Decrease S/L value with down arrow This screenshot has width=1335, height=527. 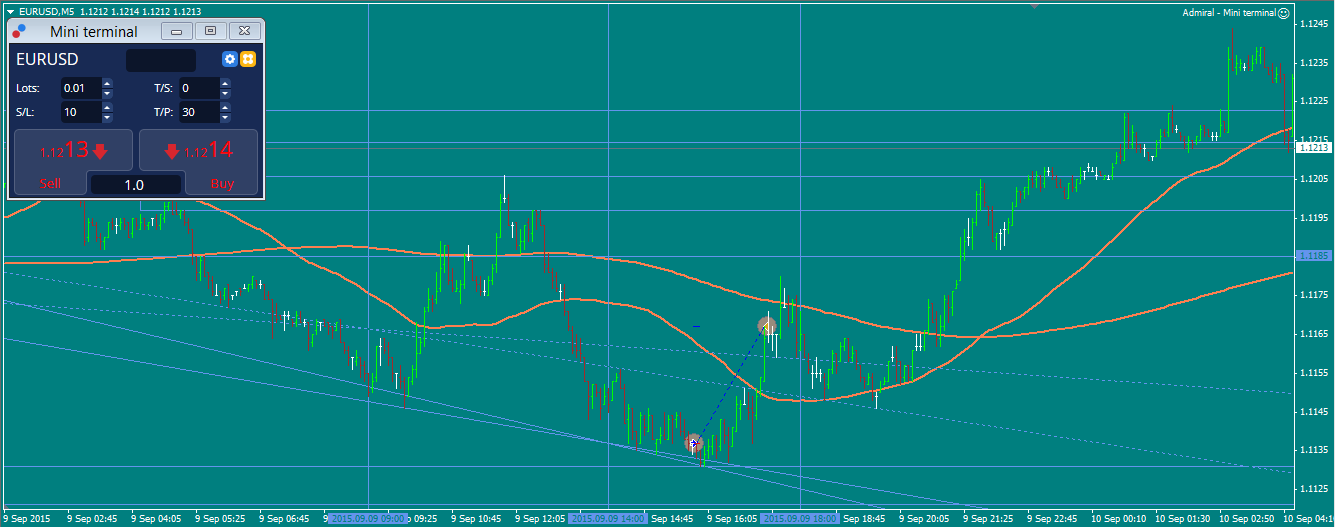pyautogui.click(x=107, y=117)
